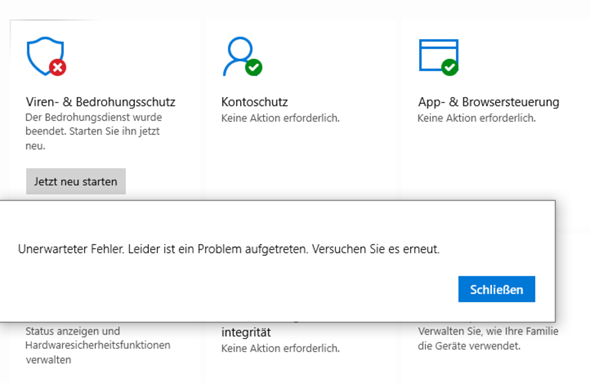
Task: Open the Viren- & Bedrohungsschutz heading
Action: tap(100, 102)
